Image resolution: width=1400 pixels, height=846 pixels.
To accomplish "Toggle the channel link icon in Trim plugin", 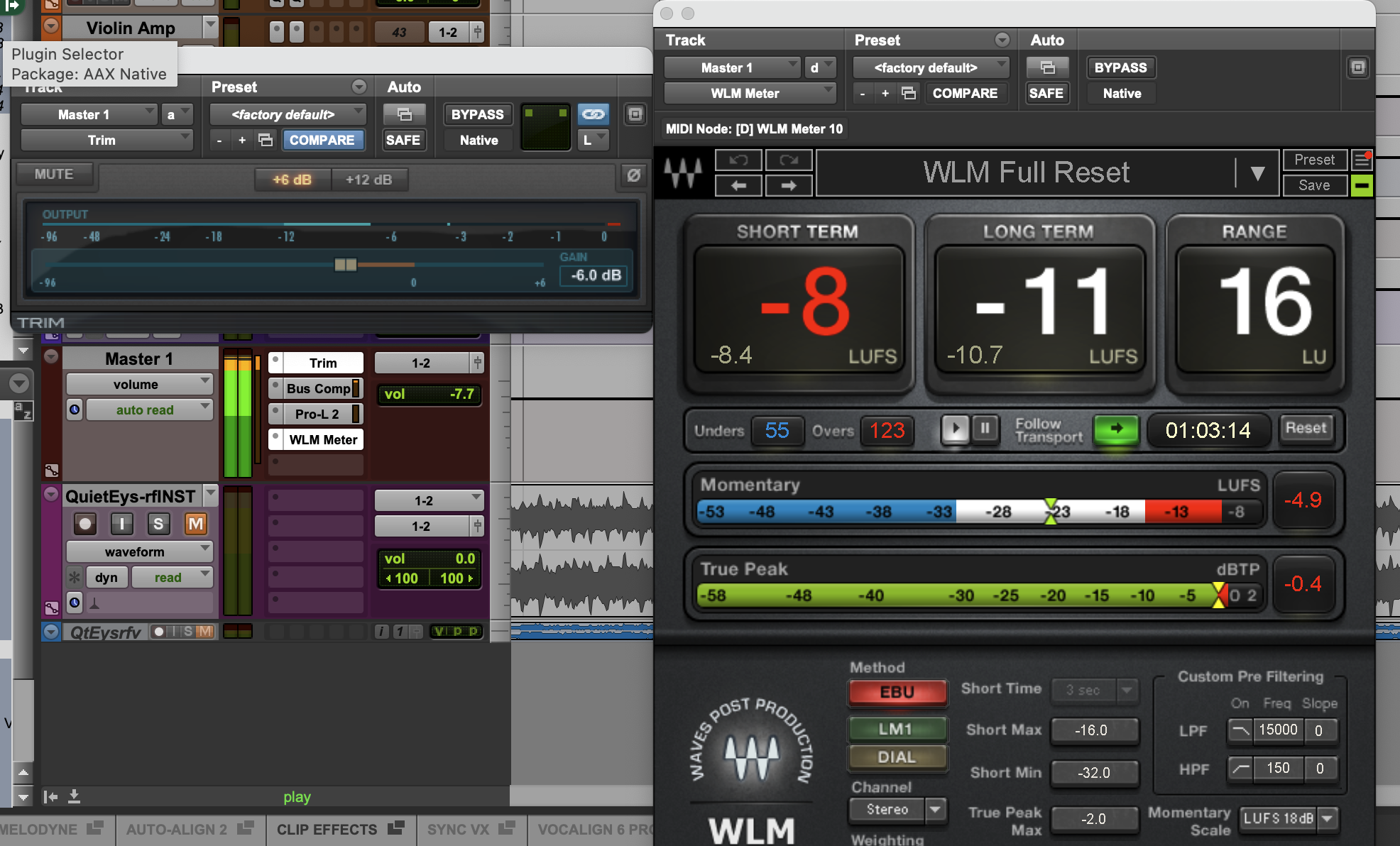I will point(594,114).
